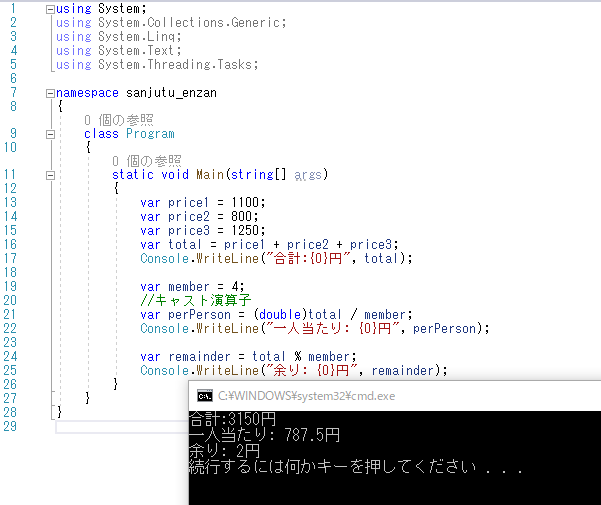Click line number 29 in the gutter
This screenshot has width=601, height=505.
pyautogui.click(x=10, y=426)
